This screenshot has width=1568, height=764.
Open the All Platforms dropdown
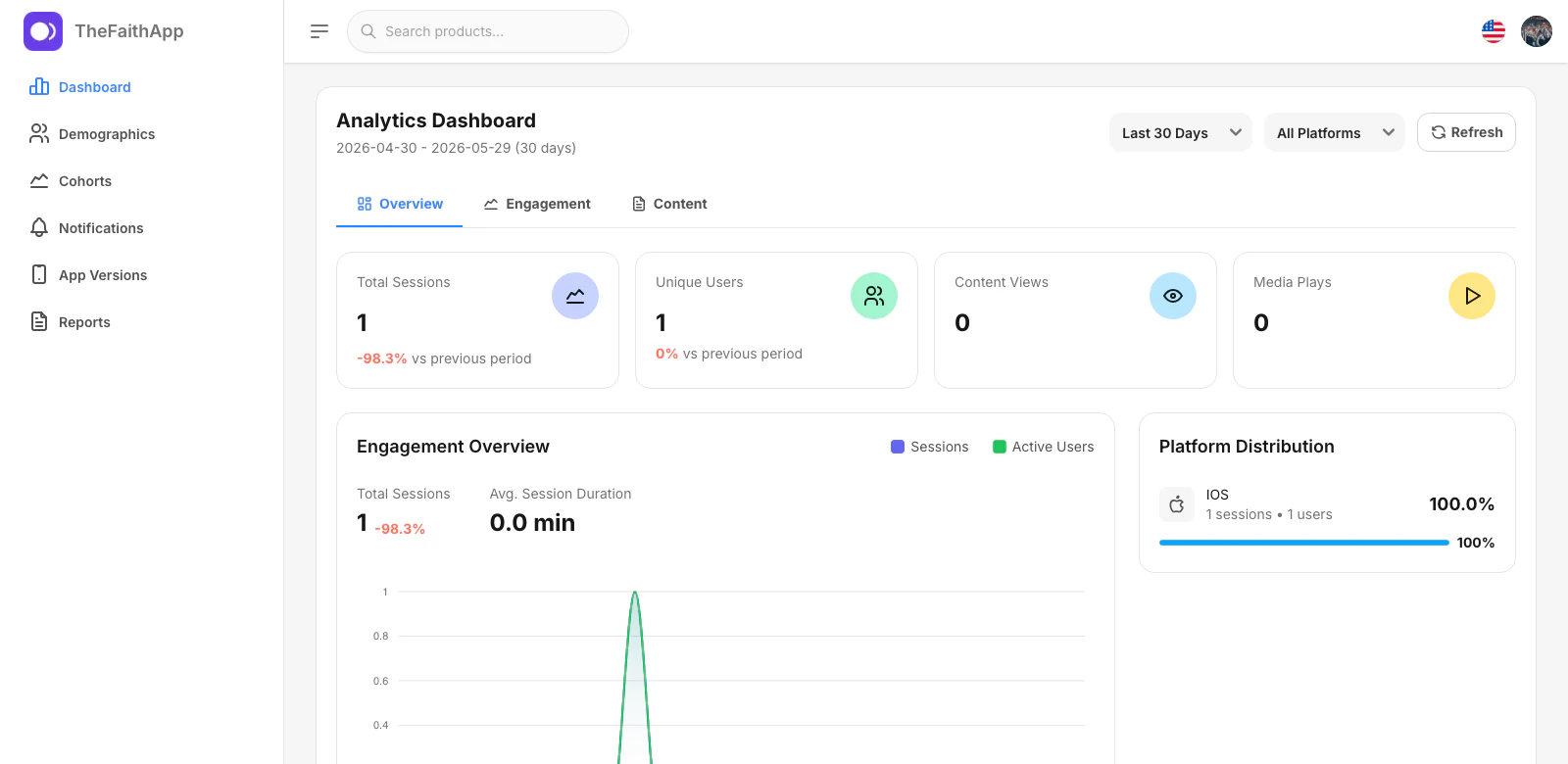(1335, 132)
